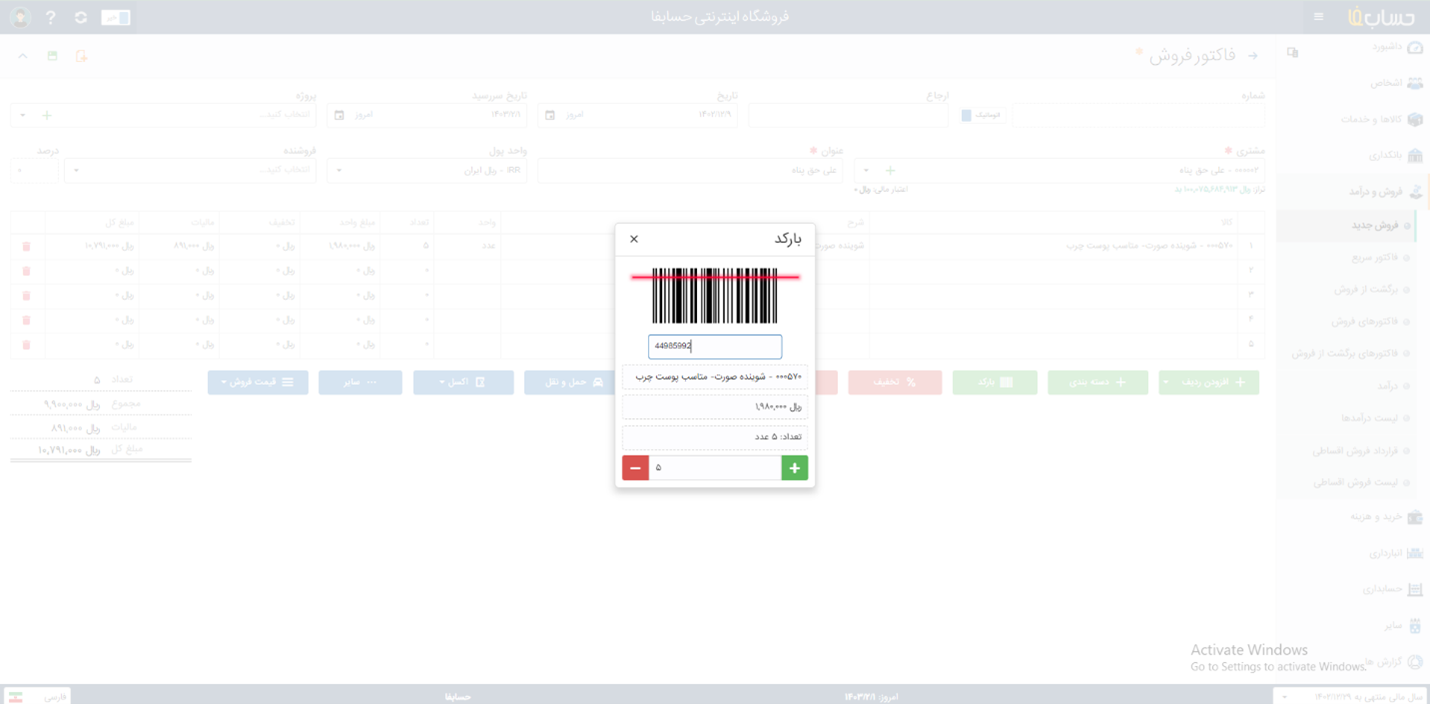The image size is (1430, 704).
Task: Open the پروژه (project) dropdown
Action: point(23,115)
